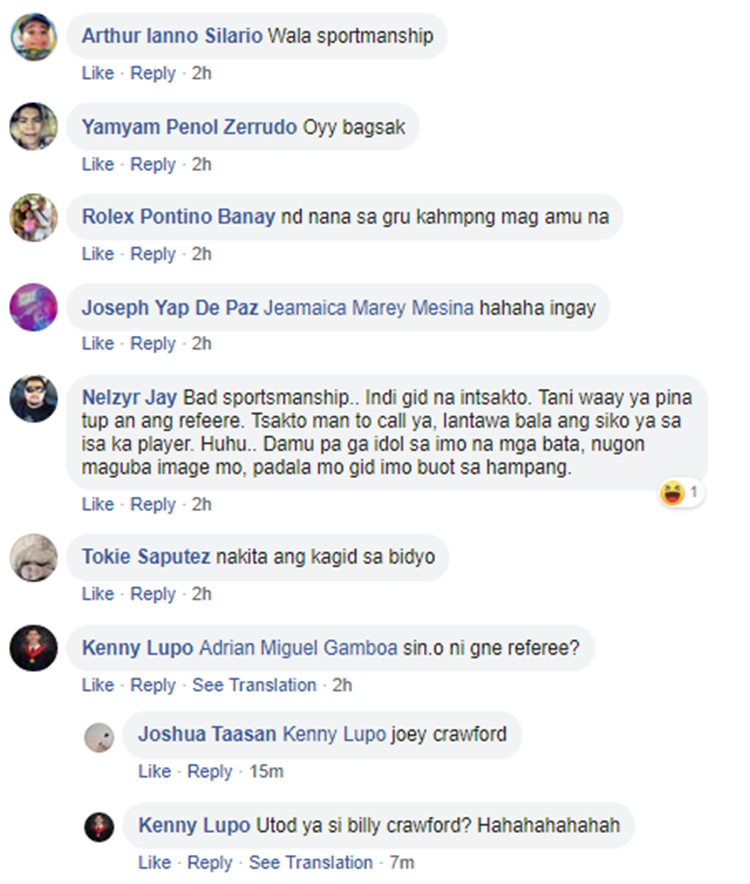
Task: Like Arthur Ianno Silario's comment
Action: point(98,73)
